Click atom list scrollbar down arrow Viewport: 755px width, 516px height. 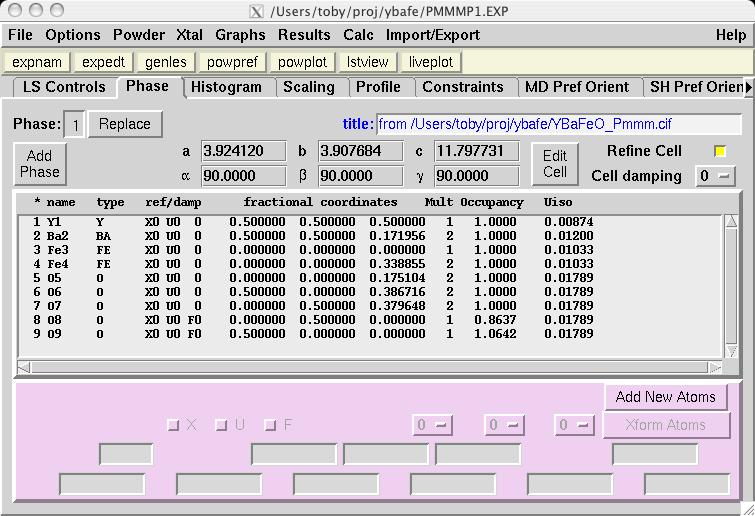tap(731, 351)
